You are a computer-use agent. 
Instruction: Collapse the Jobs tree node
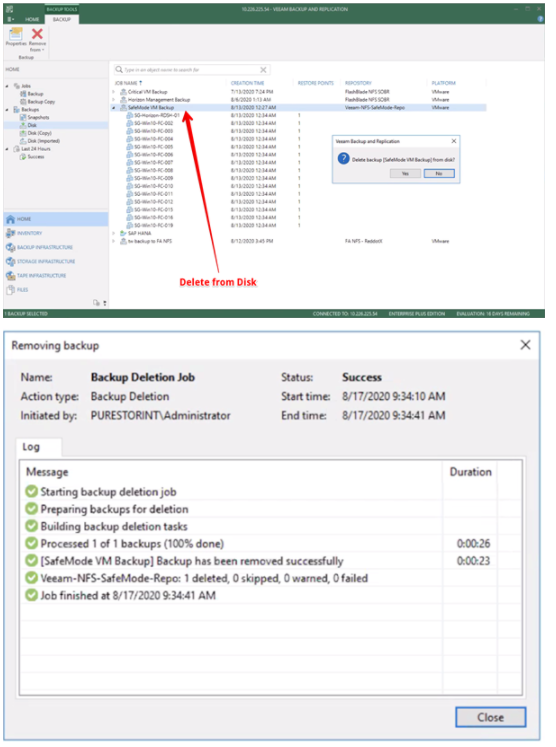pyautogui.click(x=7, y=86)
